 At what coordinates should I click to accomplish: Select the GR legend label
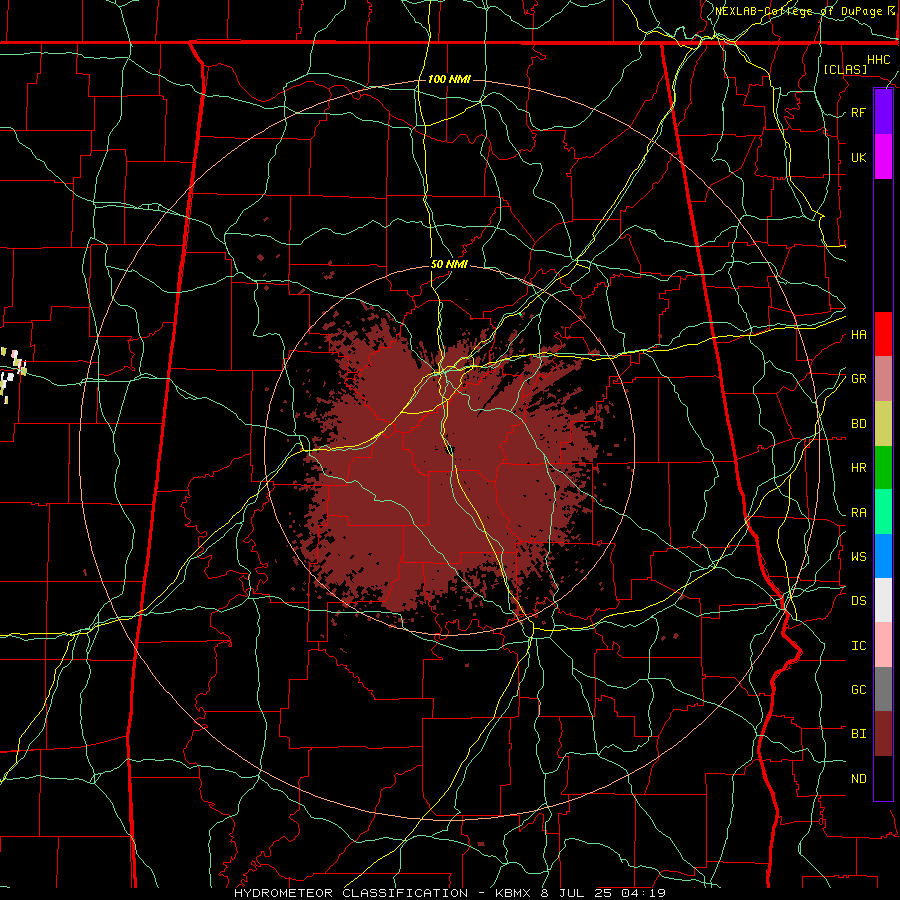[858, 379]
